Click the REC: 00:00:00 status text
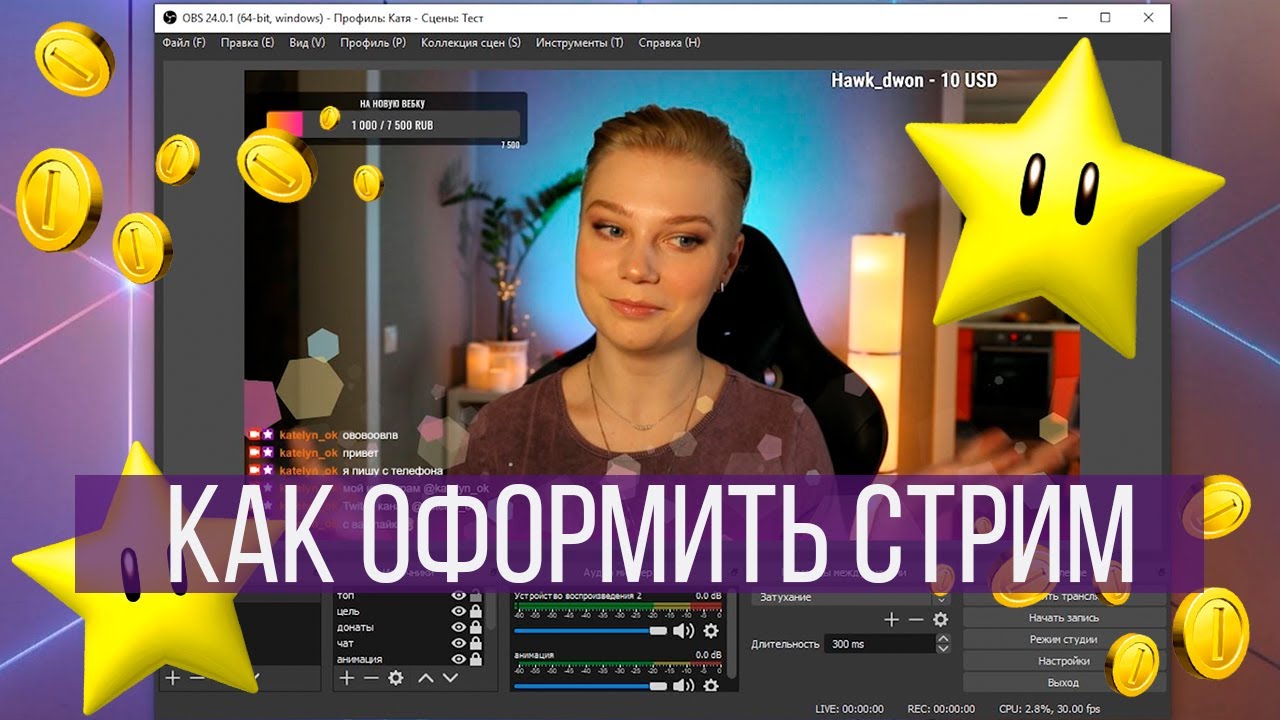The width and height of the screenshot is (1280, 720). coord(941,709)
